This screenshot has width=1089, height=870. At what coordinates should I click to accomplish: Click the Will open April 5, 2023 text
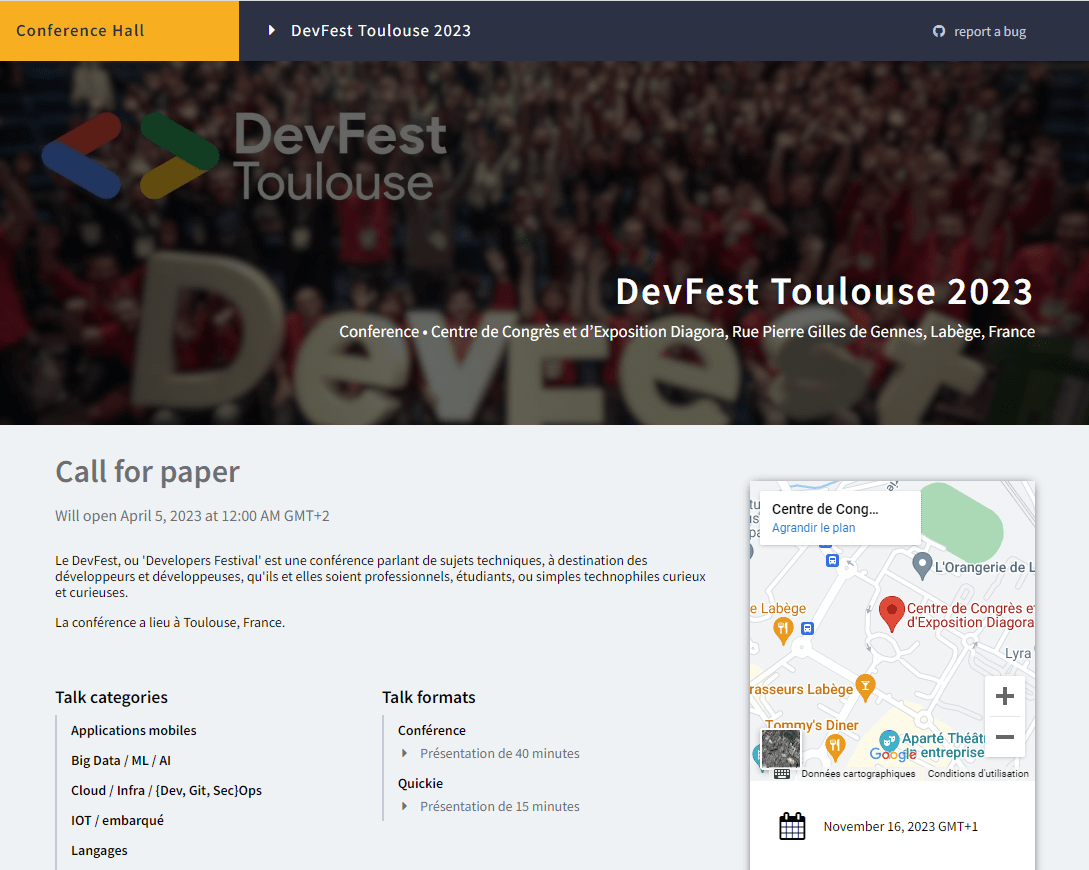(x=192, y=516)
